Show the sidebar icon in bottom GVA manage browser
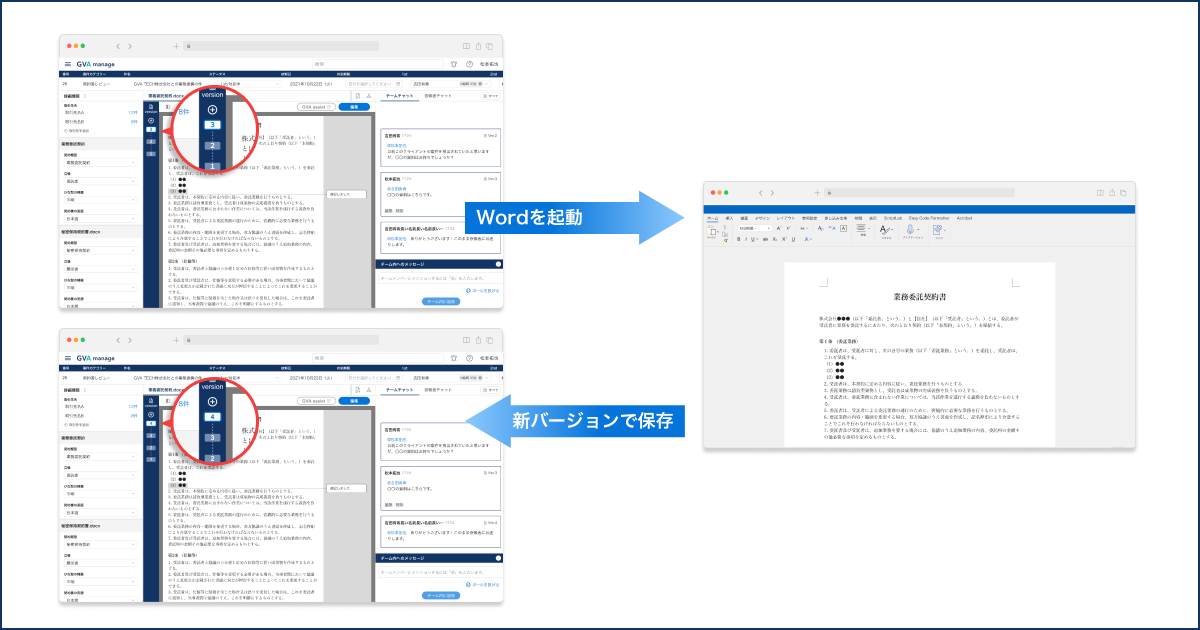The image size is (1200, 630). pyautogui.click(x=467, y=340)
